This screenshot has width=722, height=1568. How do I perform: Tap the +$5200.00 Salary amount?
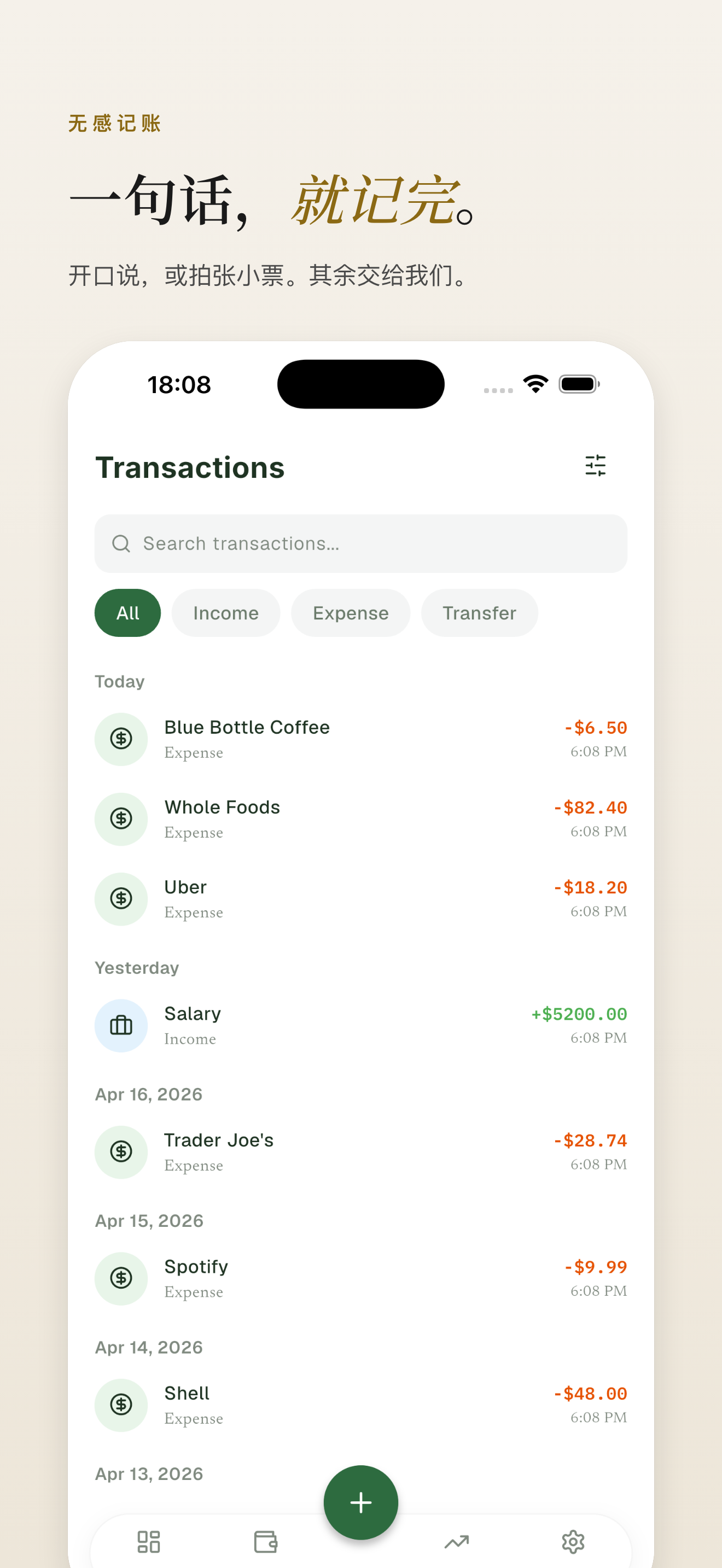point(578,1014)
